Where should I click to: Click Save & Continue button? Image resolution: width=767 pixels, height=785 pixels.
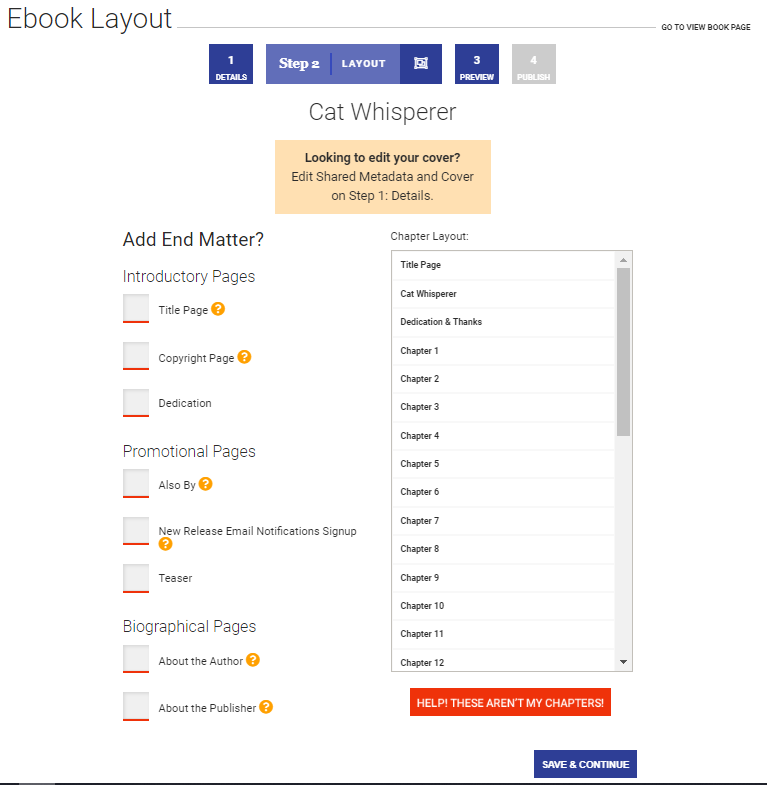pos(585,764)
